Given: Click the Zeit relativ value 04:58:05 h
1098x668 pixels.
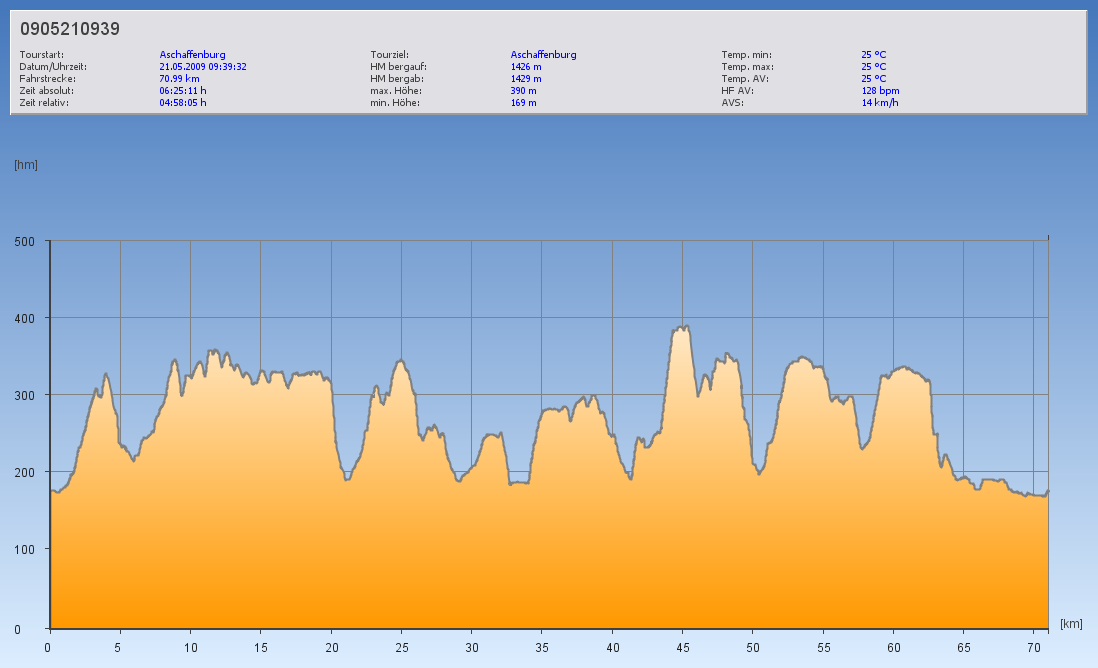Looking at the screenshot, I should (183, 102).
